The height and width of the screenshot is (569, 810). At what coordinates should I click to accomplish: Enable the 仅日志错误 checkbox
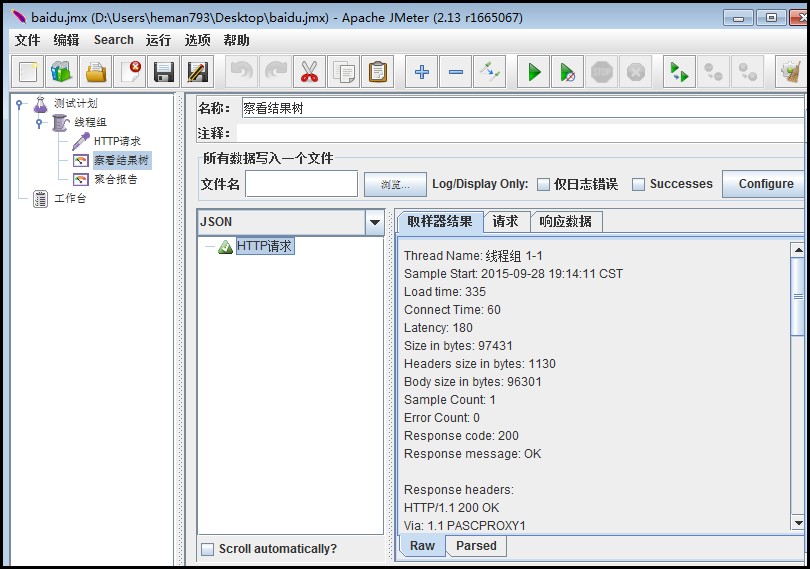click(x=543, y=184)
